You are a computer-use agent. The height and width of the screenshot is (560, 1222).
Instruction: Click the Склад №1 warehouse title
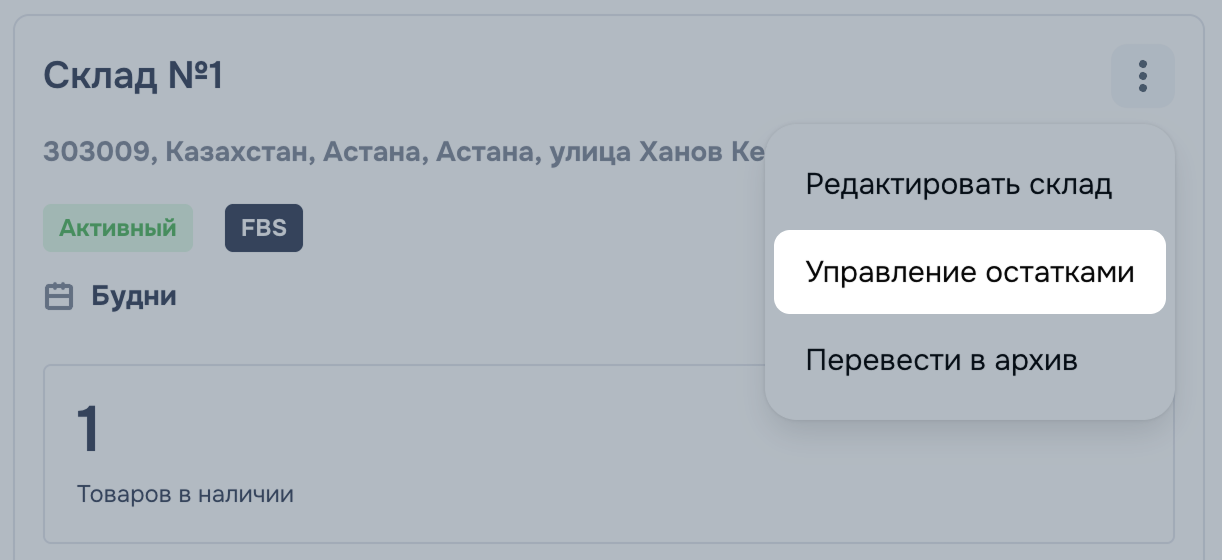coord(133,76)
